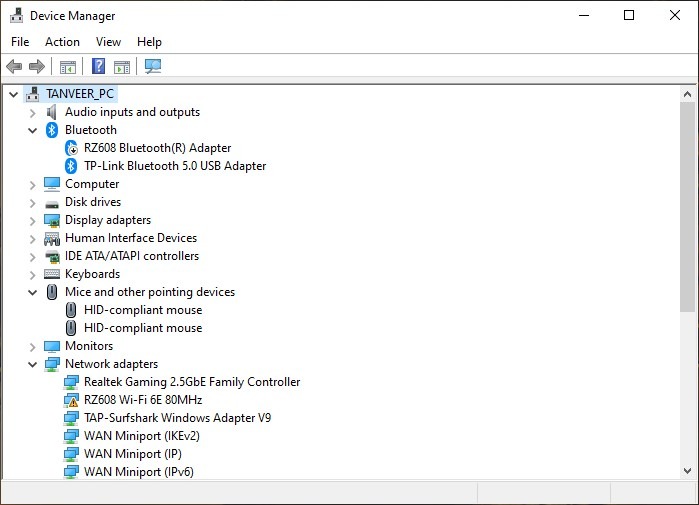Screen dimensions: 699x505
Task: Click Show/Hide Console Tree toolbar icon
Action: click(x=68, y=67)
